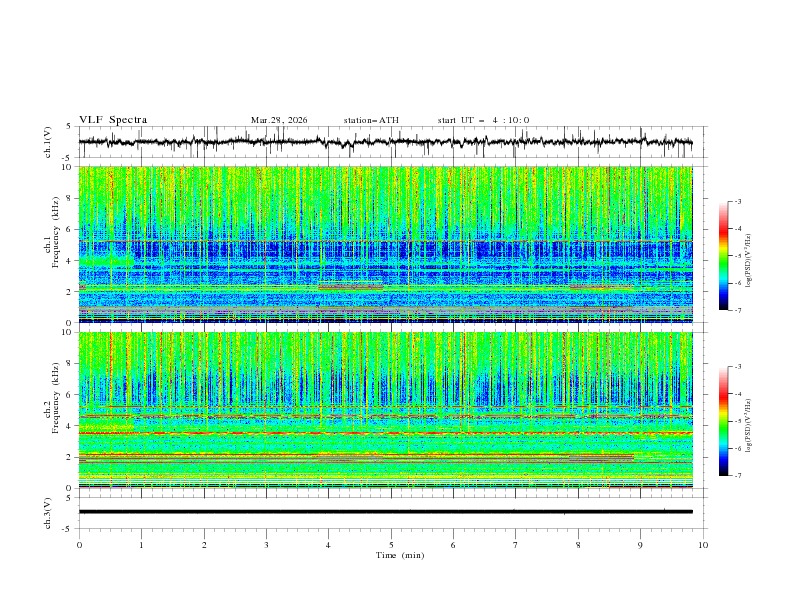Click the log(PSD) label beside ch.1 color bar
This screenshot has height=612, width=792.
click(x=749, y=261)
